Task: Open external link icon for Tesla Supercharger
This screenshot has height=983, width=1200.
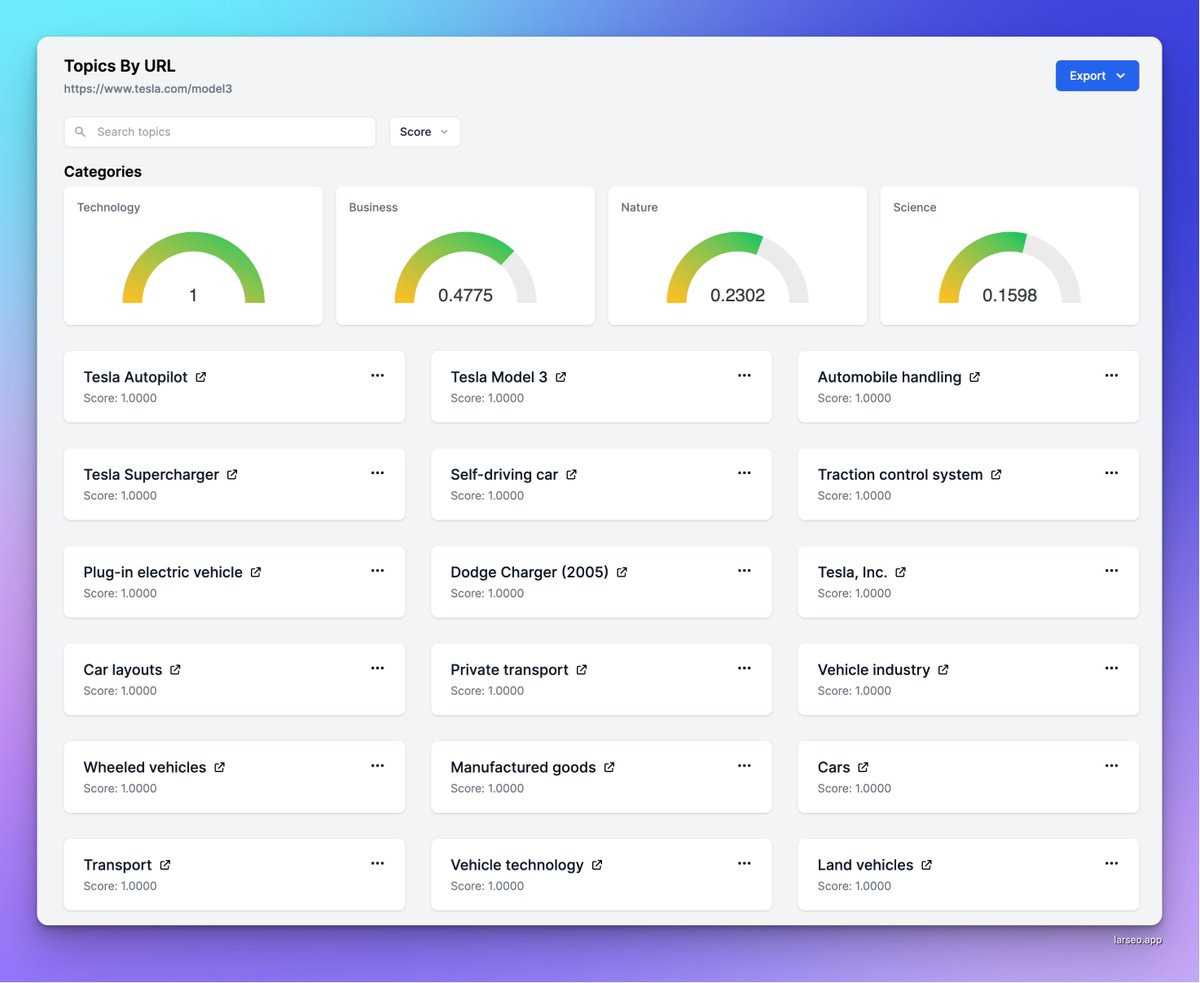Action: coord(232,475)
